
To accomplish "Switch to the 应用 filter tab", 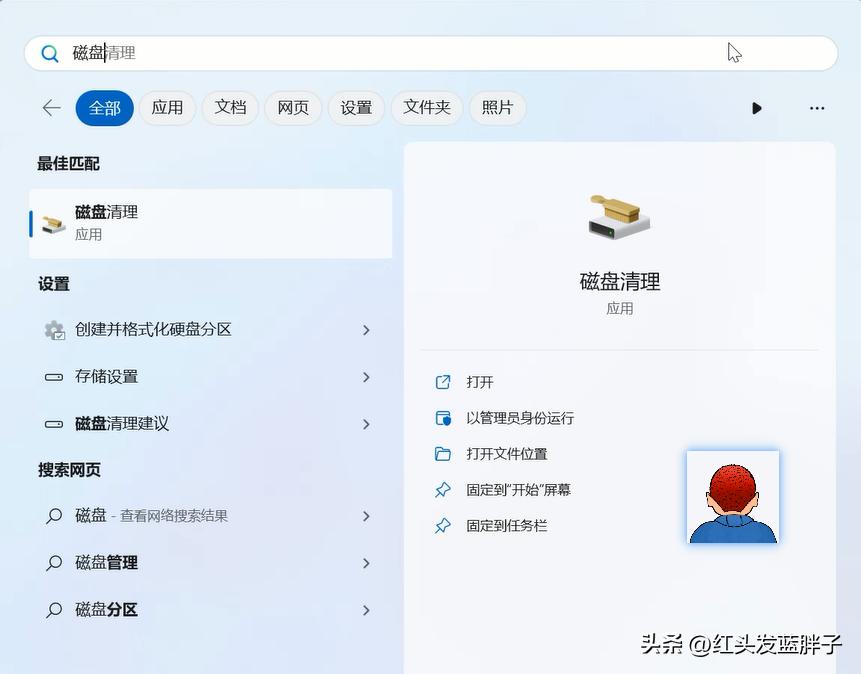I will tap(167, 108).
